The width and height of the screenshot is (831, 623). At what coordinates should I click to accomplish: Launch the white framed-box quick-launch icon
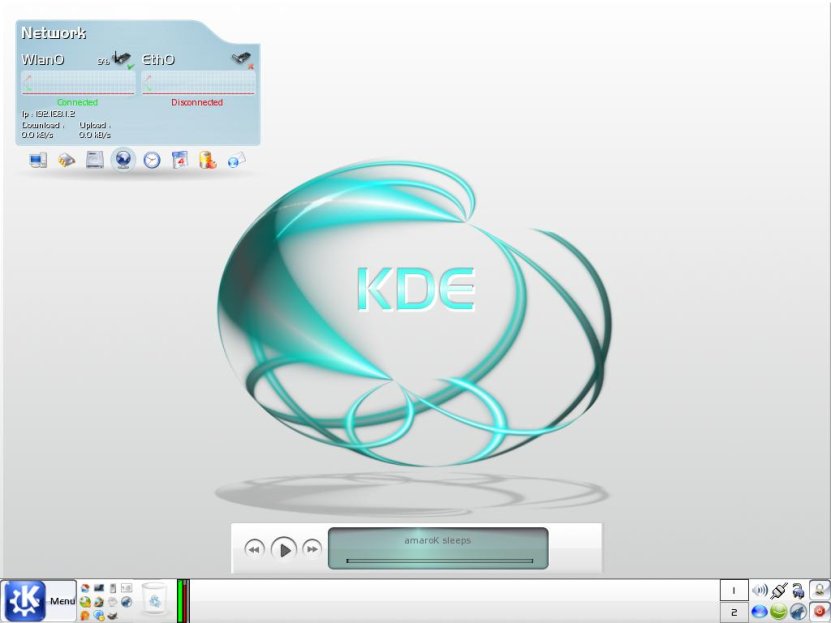[126, 588]
